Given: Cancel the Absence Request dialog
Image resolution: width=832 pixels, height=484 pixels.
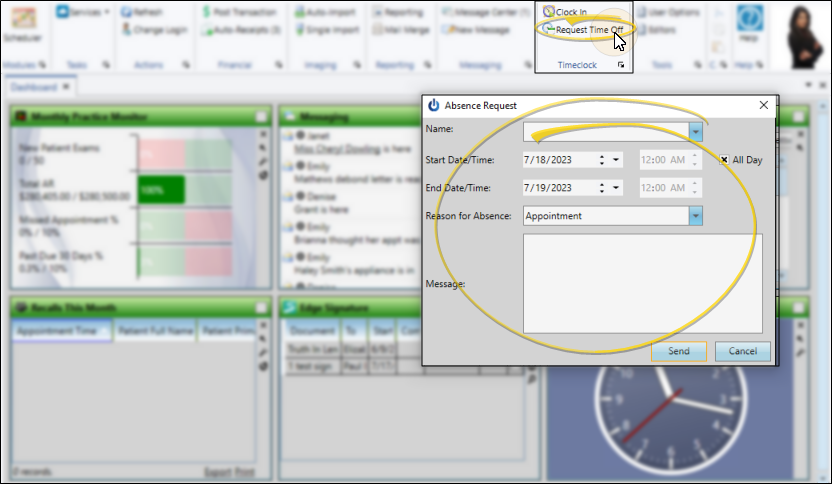Looking at the screenshot, I should (x=742, y=351).
